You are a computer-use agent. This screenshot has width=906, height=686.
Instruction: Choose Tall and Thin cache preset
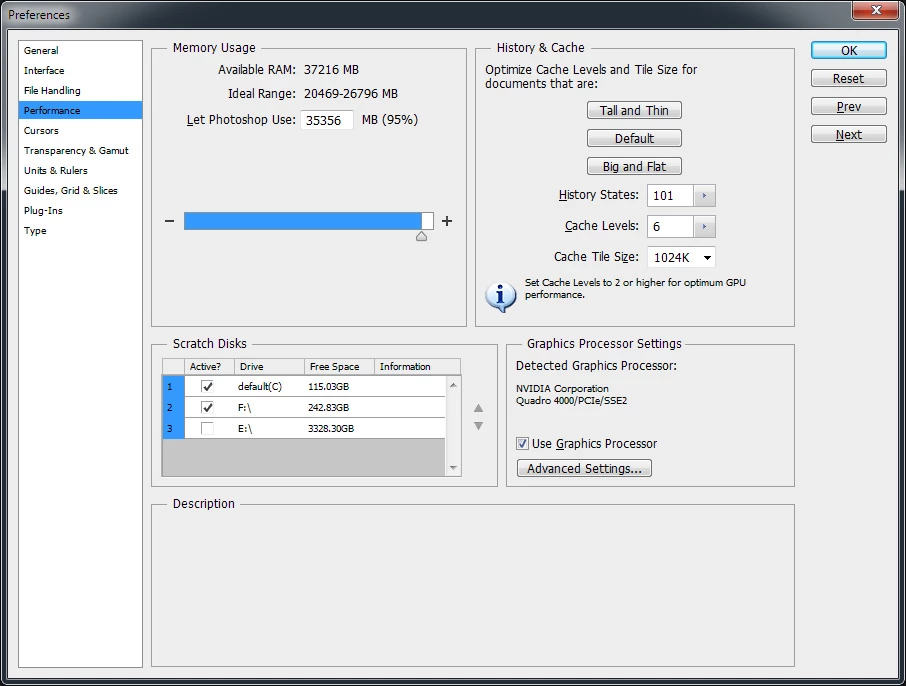tap(634, 110)
